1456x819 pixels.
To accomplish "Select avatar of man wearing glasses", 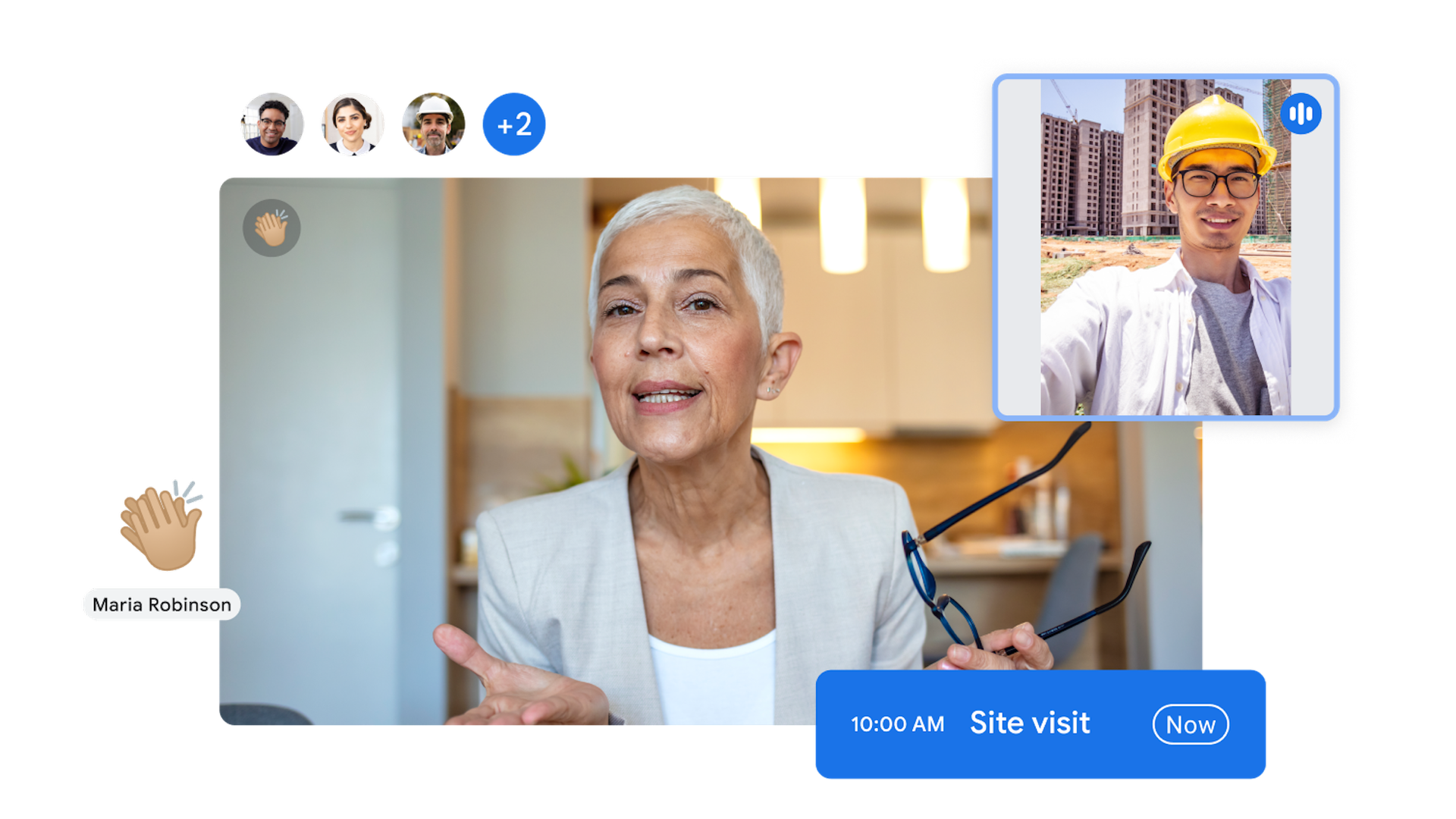I will pos(272,124).
